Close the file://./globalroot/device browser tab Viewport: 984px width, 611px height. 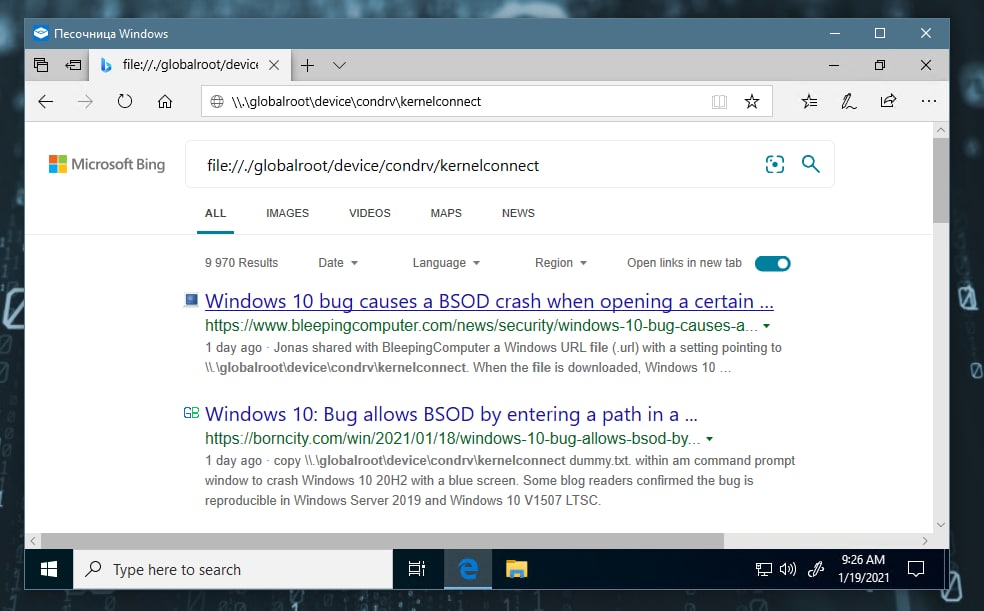pos(274,65)
